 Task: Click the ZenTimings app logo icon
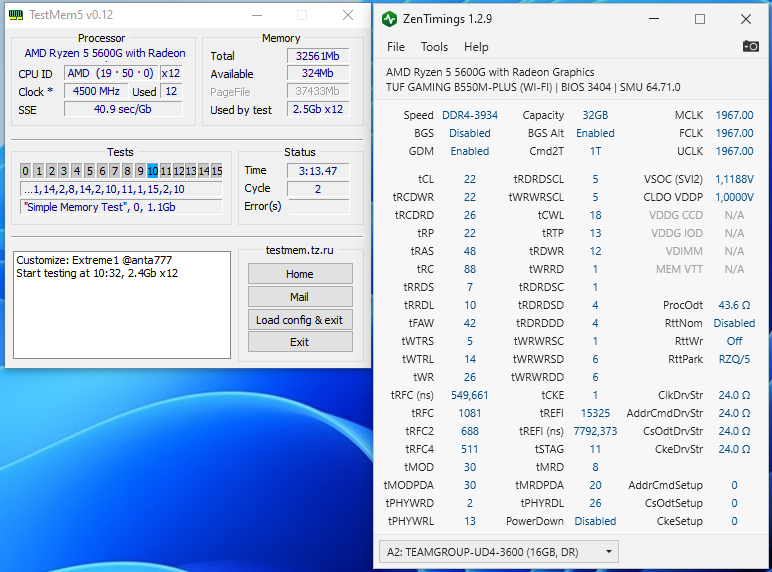pyautogui.click(x=389, y=19)
